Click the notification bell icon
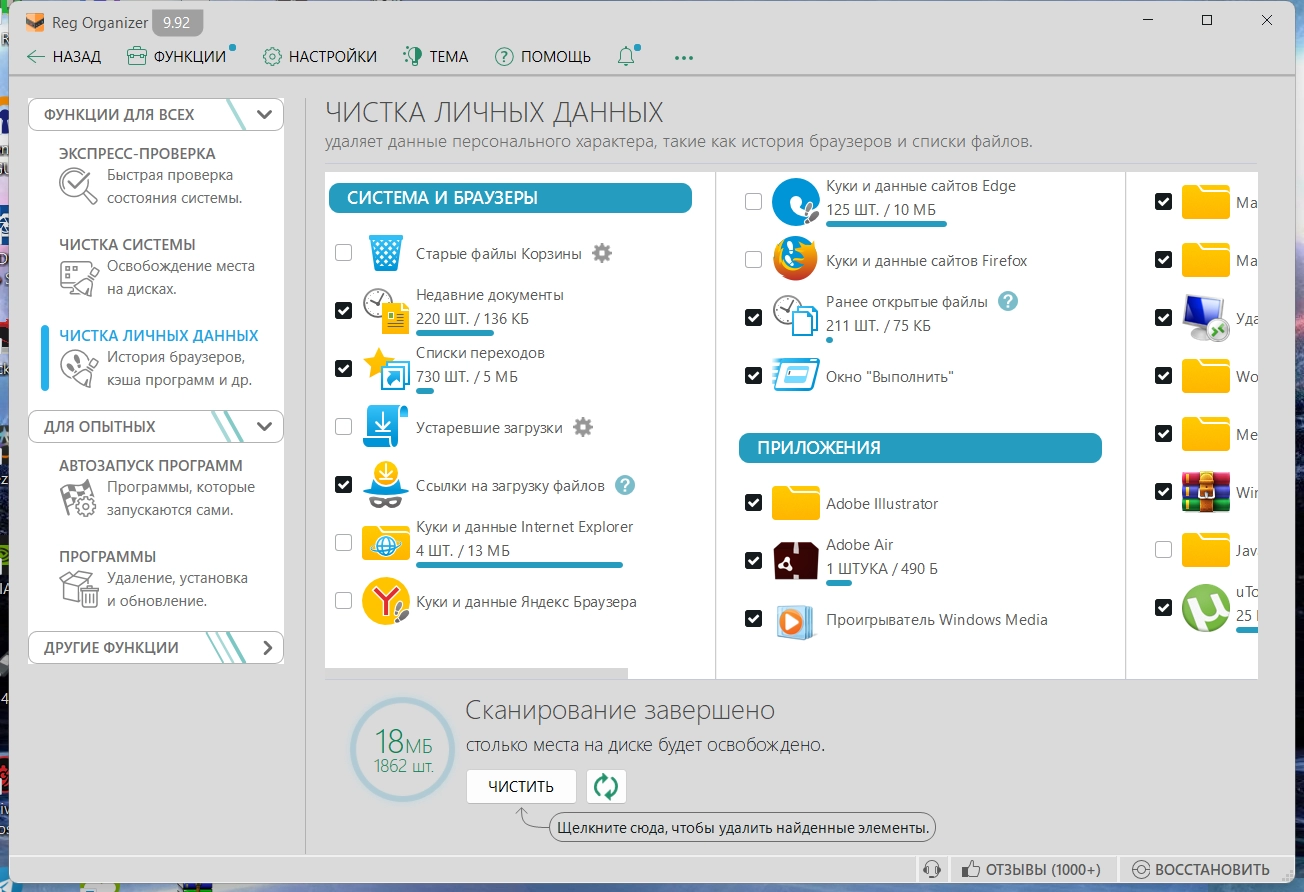Image resolution: width=1304 pixels, height=892 pixels. 627,57
